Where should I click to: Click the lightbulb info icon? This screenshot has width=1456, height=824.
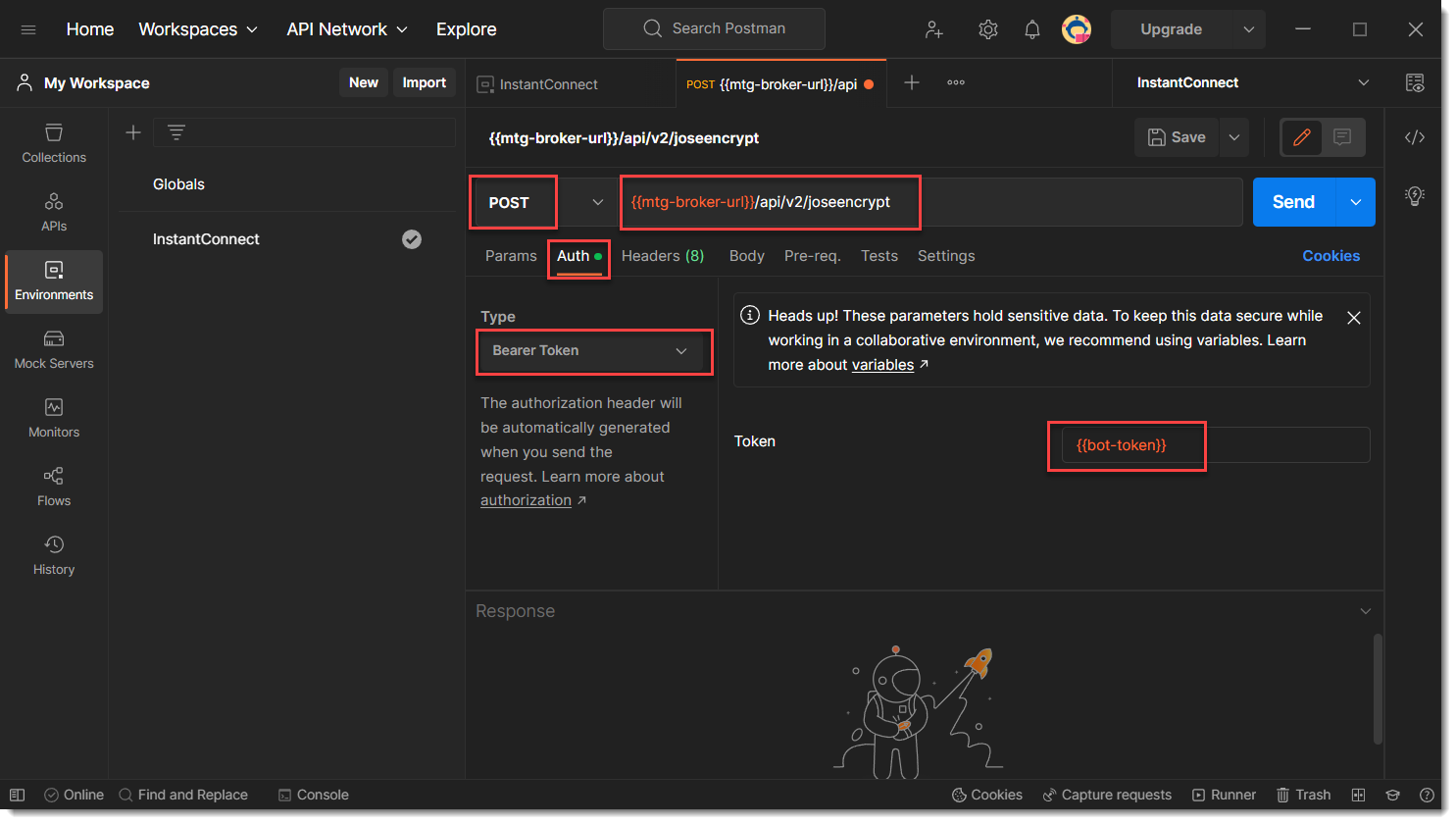1415,196
